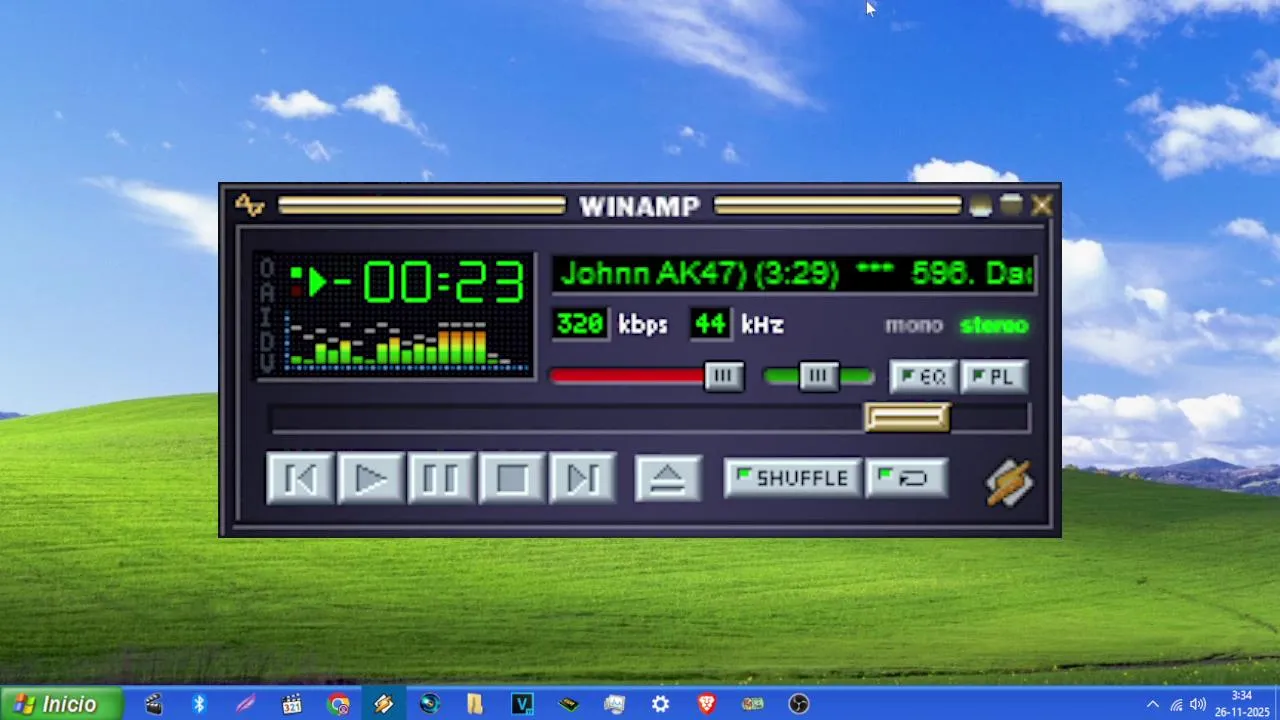Minimize the Winamp window
The height and width of the screenshot is (720, 1280).
pos(980,206)
